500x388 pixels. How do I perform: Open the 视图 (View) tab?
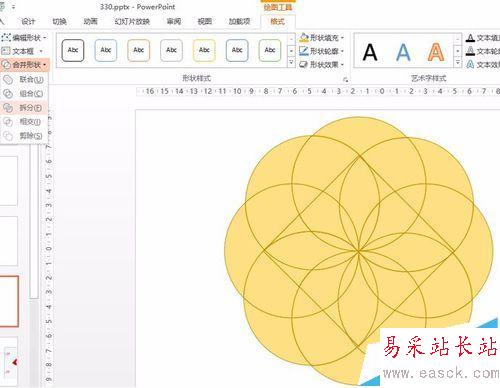click(205, 22)
